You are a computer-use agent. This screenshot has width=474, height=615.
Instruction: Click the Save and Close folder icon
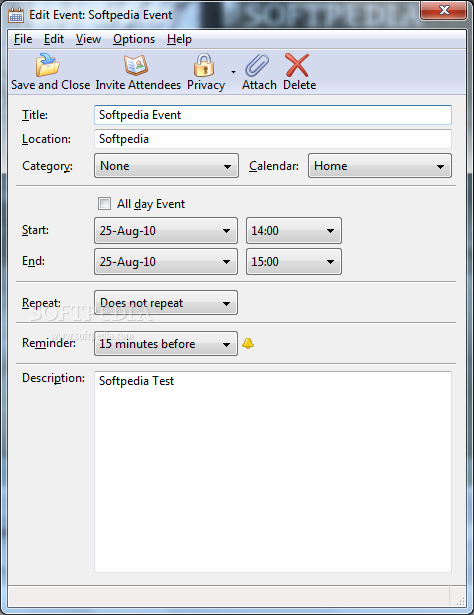pyautogui.click(x=47, y=65)
